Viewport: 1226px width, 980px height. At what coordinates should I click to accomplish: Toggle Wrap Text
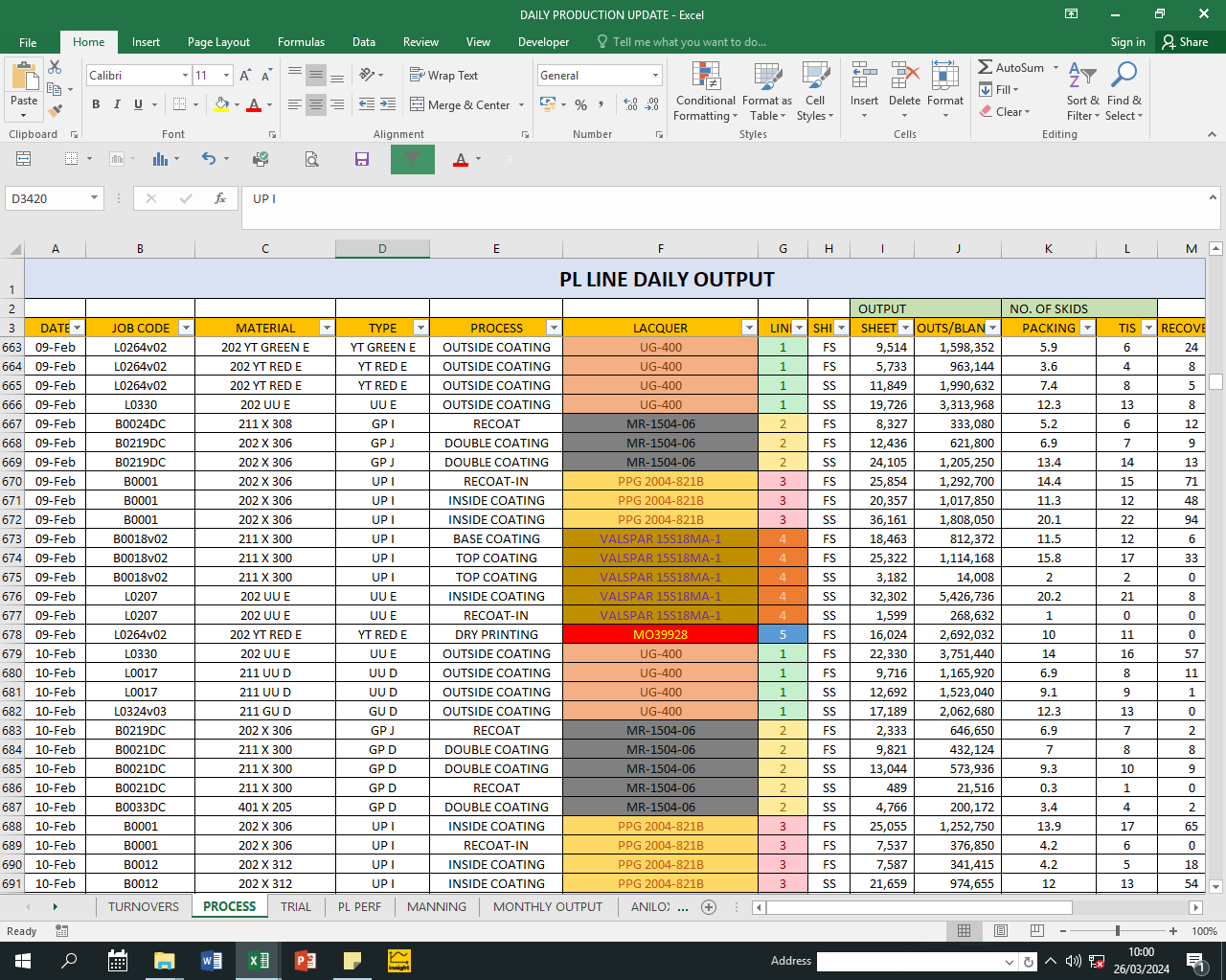click(443, 76)
